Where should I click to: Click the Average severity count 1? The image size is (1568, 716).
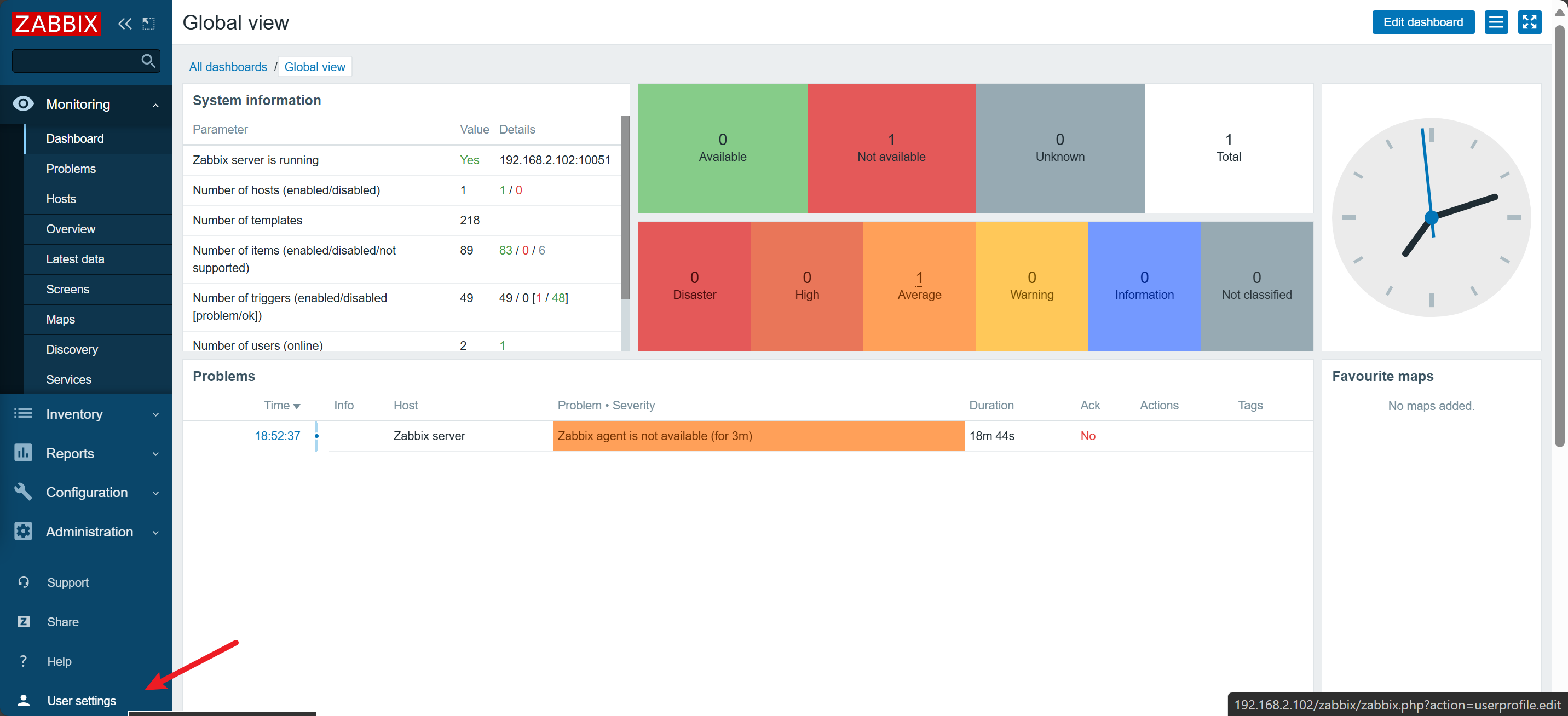tap(919, 278)
